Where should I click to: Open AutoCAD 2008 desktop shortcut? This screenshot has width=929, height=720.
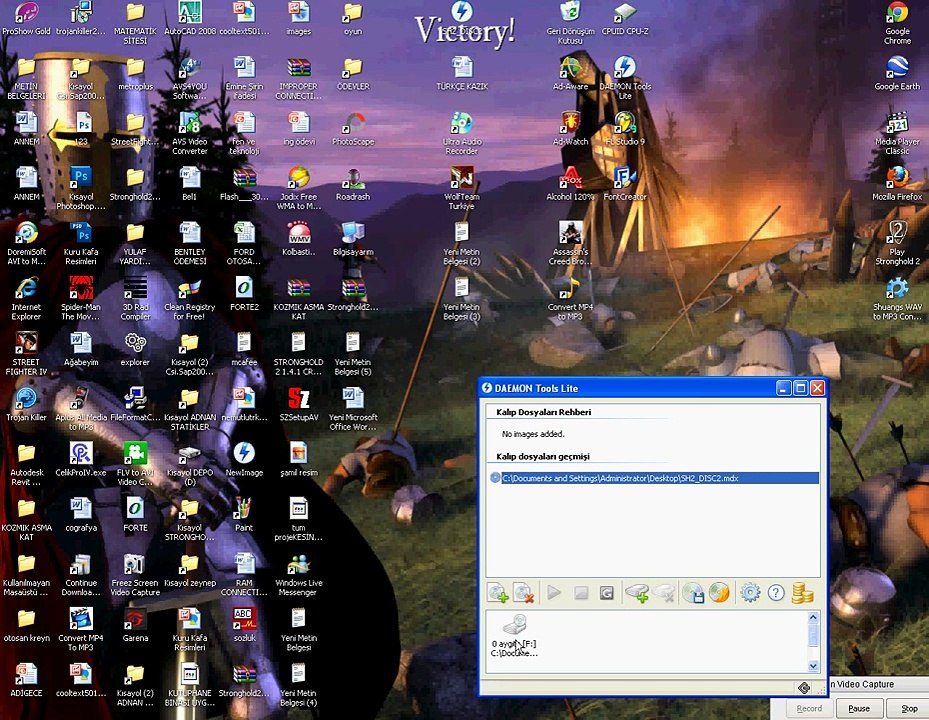[190, 19]
